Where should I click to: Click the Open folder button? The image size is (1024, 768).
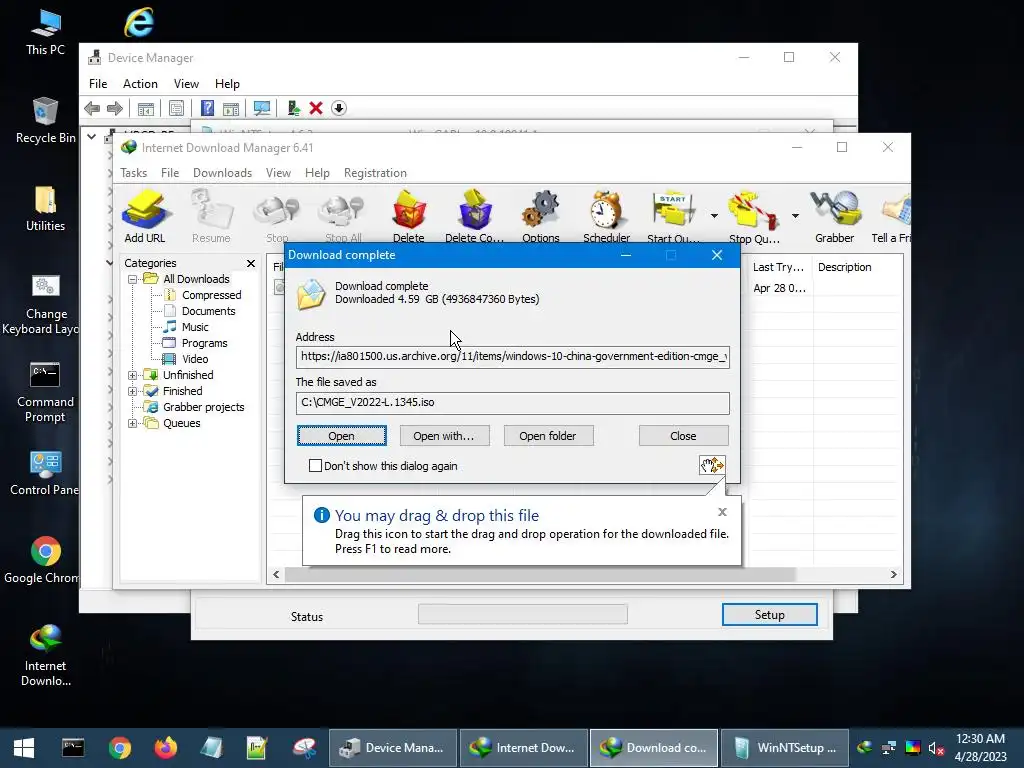coord(548,436)
